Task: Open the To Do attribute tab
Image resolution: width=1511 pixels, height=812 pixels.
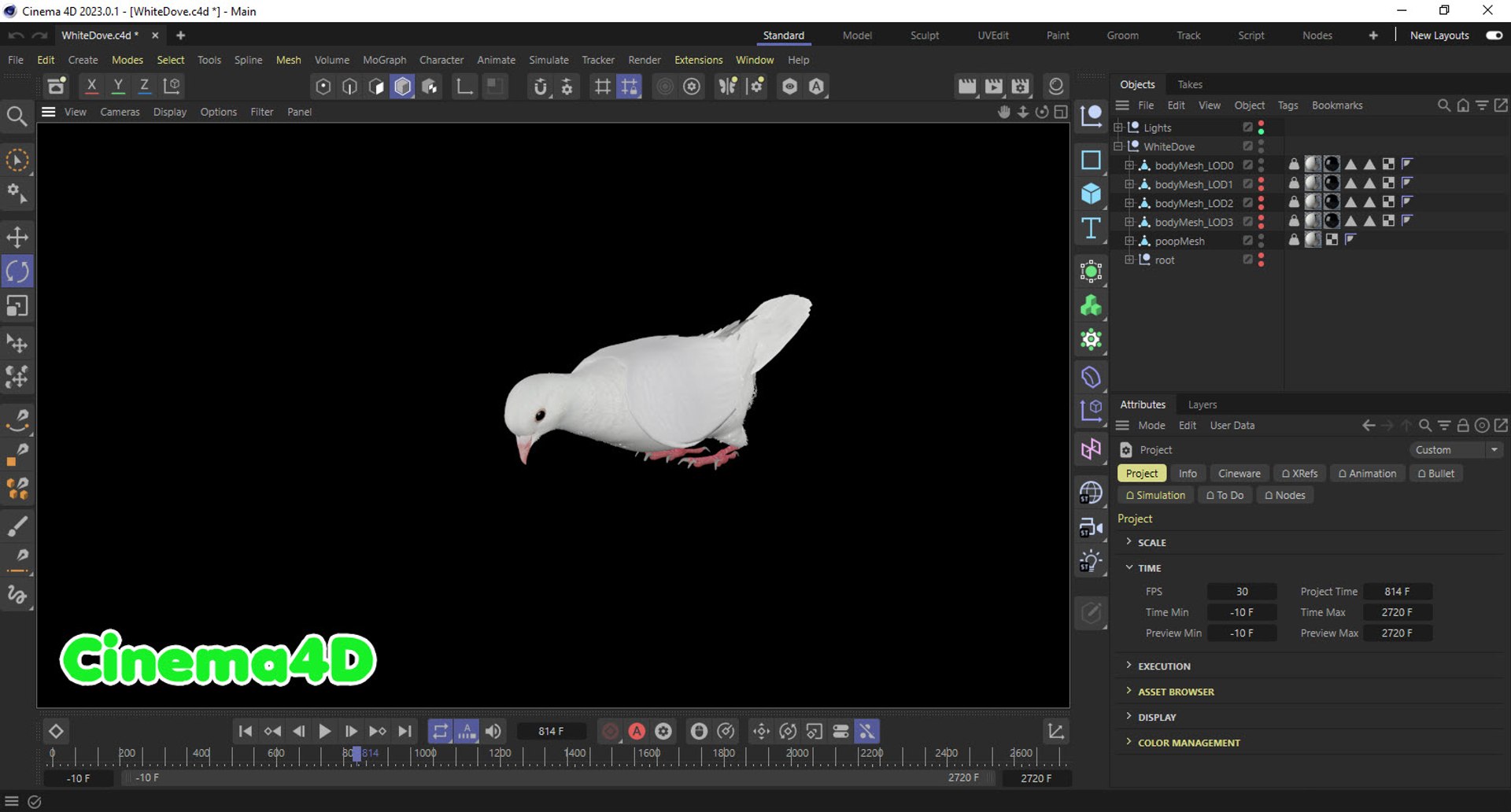Action: (x=1225, y=496)
